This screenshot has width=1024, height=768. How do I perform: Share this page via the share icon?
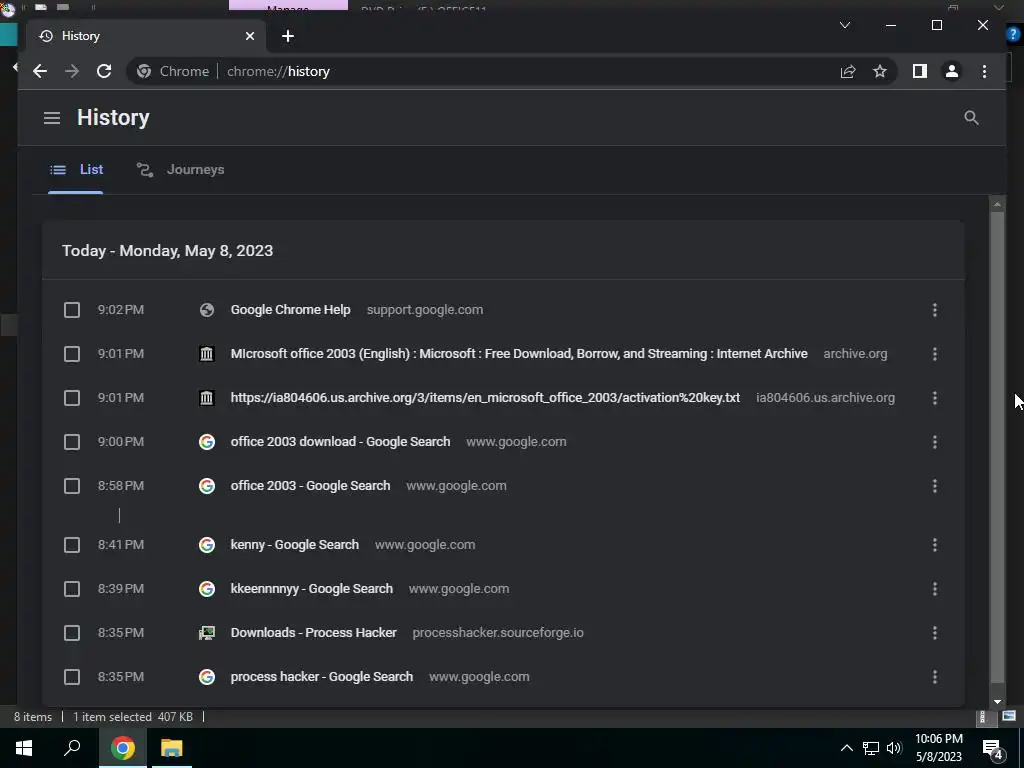pyautogui.click(x=848, y=71)
